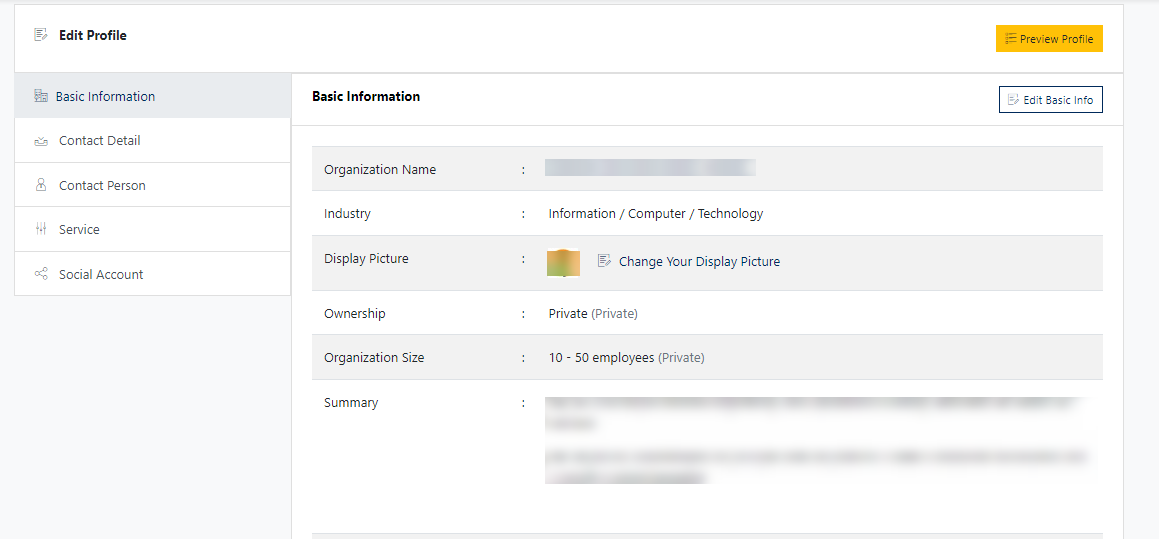1159x539 pixels.
Task: Open the Contact Detail section
Action: click(x=99, y=141)
